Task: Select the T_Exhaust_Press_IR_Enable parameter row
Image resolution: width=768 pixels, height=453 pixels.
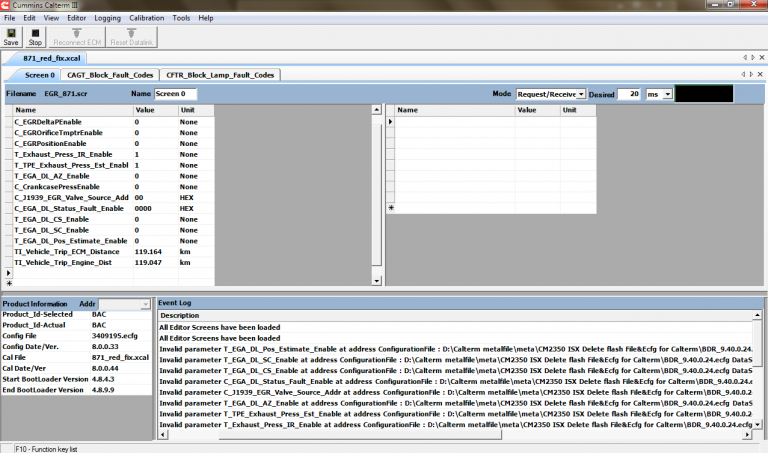Action: [x=109, y=154]
